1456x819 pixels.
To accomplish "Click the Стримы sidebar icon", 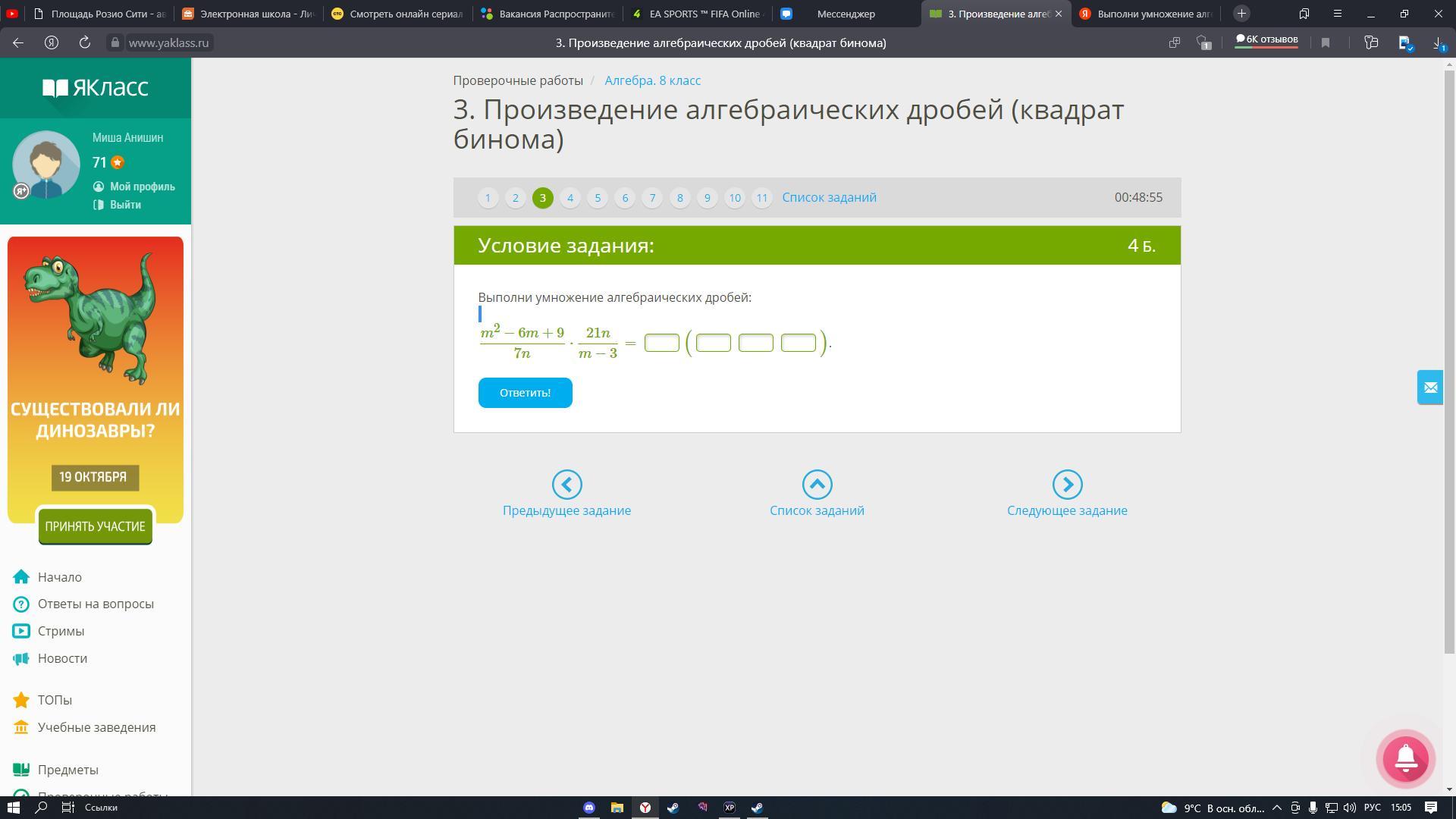I will pos(21,631).
